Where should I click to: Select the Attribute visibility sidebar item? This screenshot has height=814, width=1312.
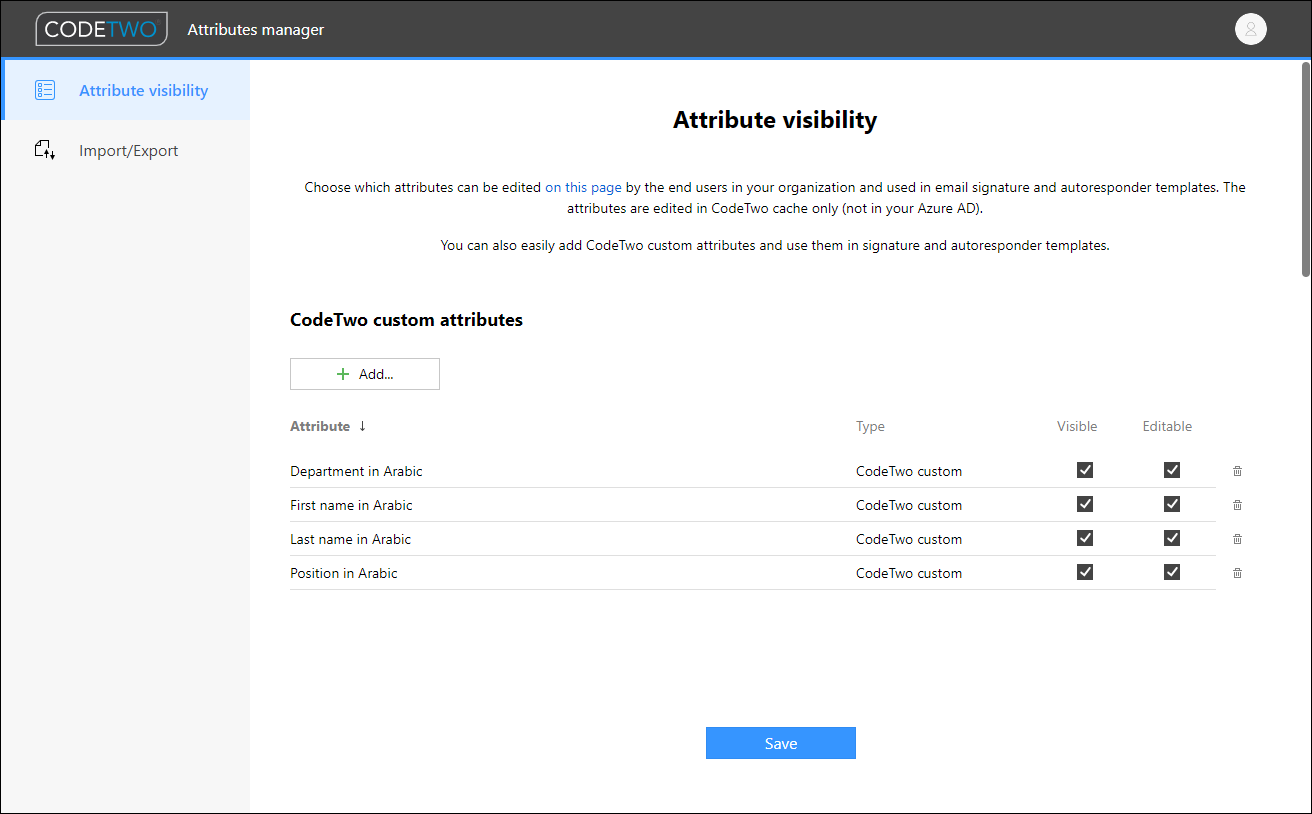click(x=126, y=90)
